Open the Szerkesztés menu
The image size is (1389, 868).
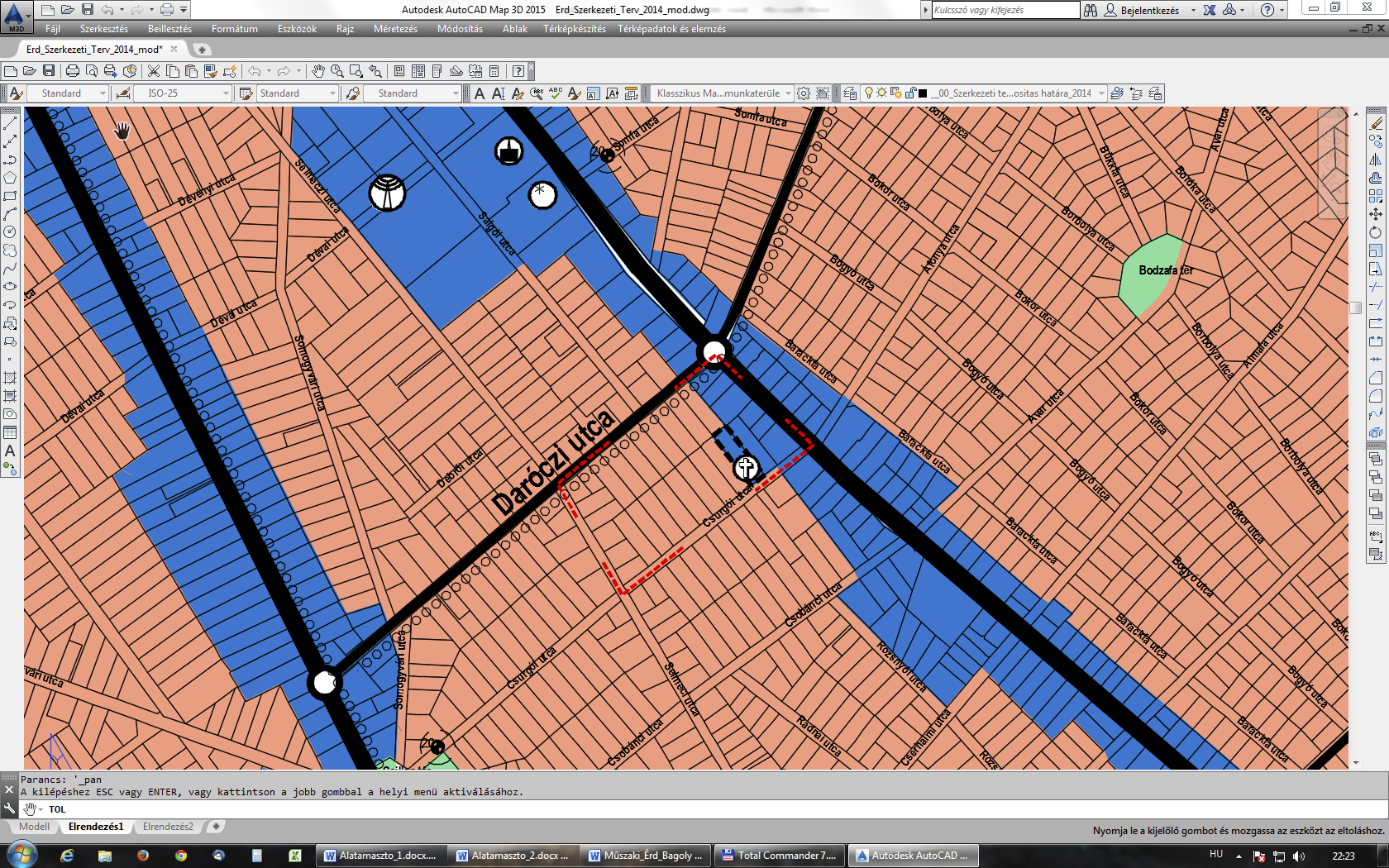pos(104,29)
